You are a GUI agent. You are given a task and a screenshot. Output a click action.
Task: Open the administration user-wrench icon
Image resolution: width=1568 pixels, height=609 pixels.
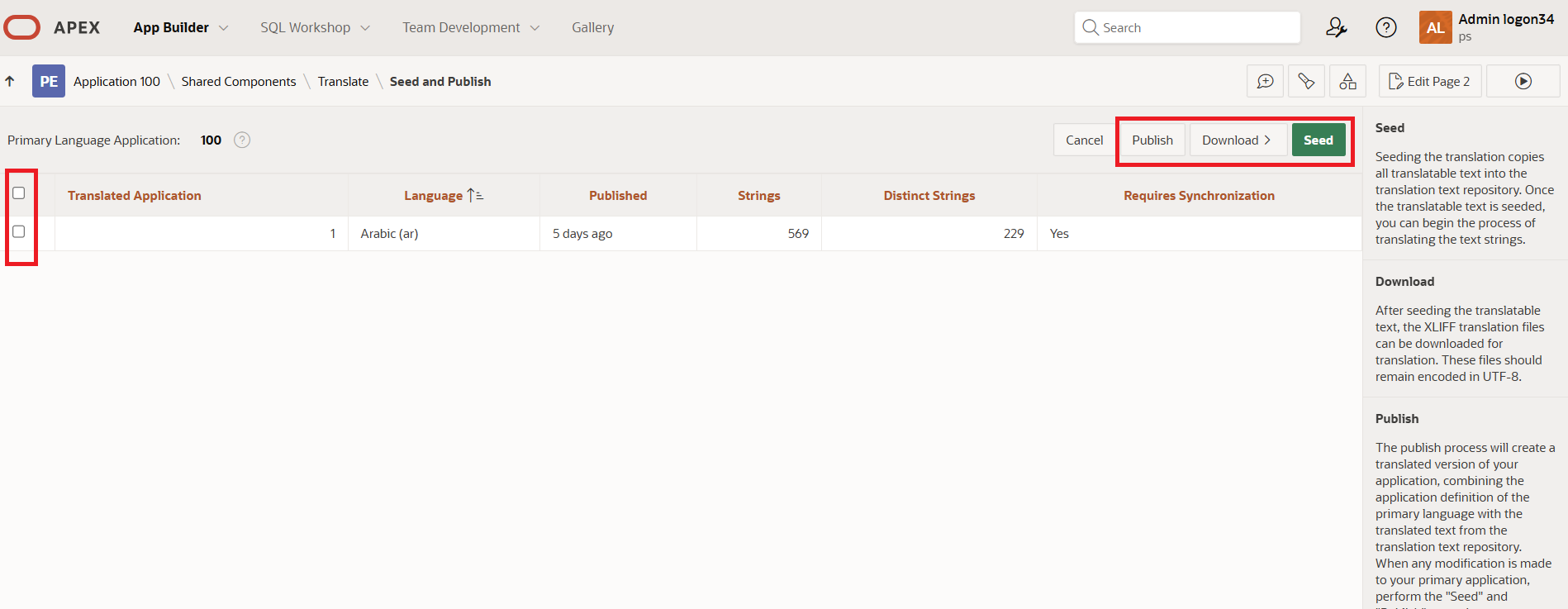pyautogui.click(x=1336, y=27)
